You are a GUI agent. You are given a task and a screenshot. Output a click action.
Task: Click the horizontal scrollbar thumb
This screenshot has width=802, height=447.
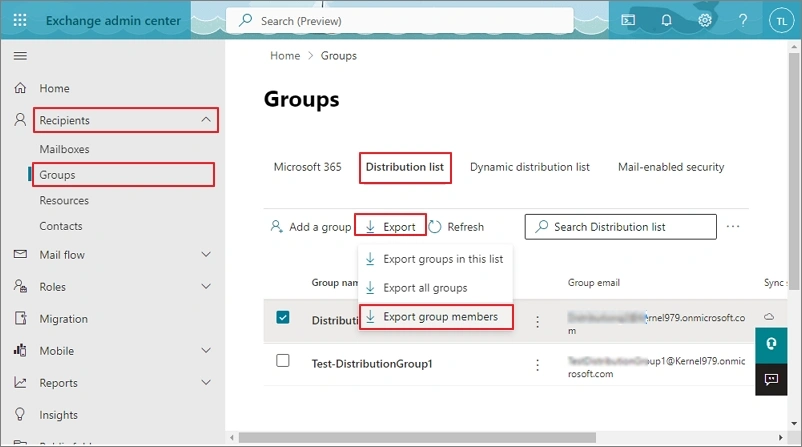point(417,438)
